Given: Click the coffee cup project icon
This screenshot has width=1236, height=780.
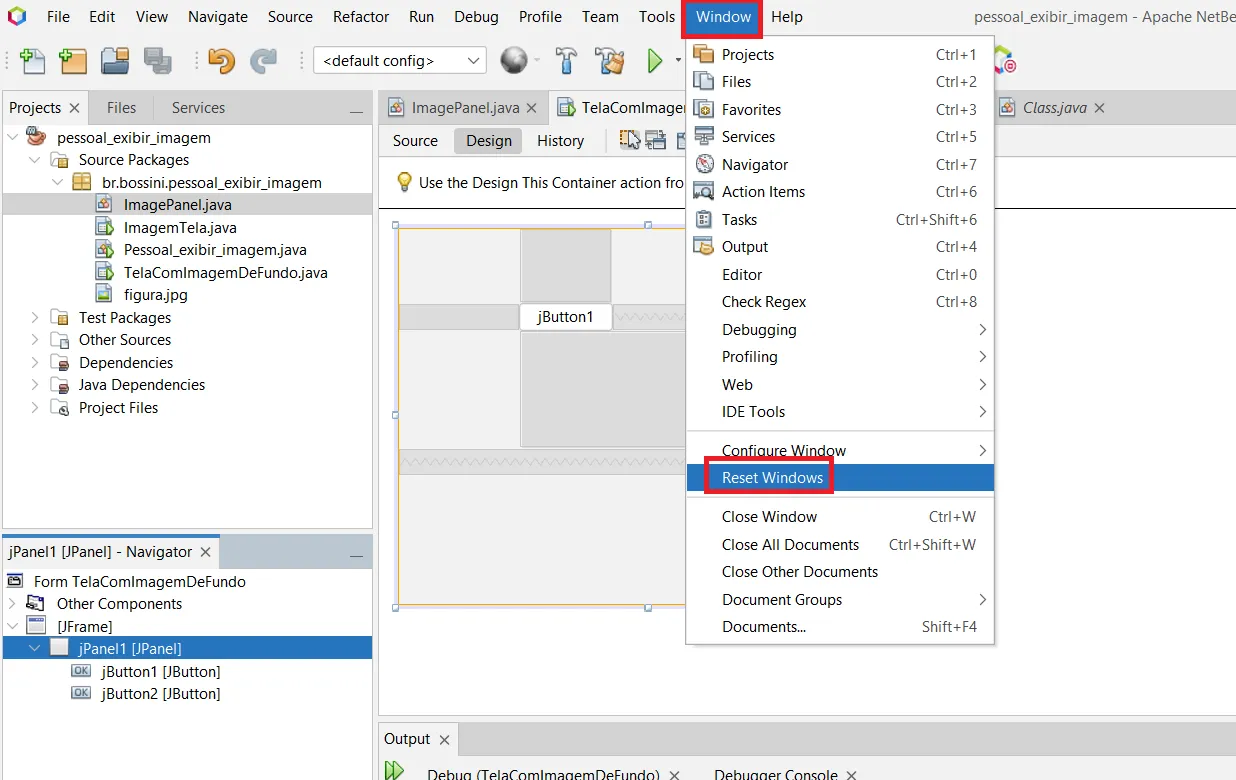Looking at the screenshot, I should [x=37, y=137].
